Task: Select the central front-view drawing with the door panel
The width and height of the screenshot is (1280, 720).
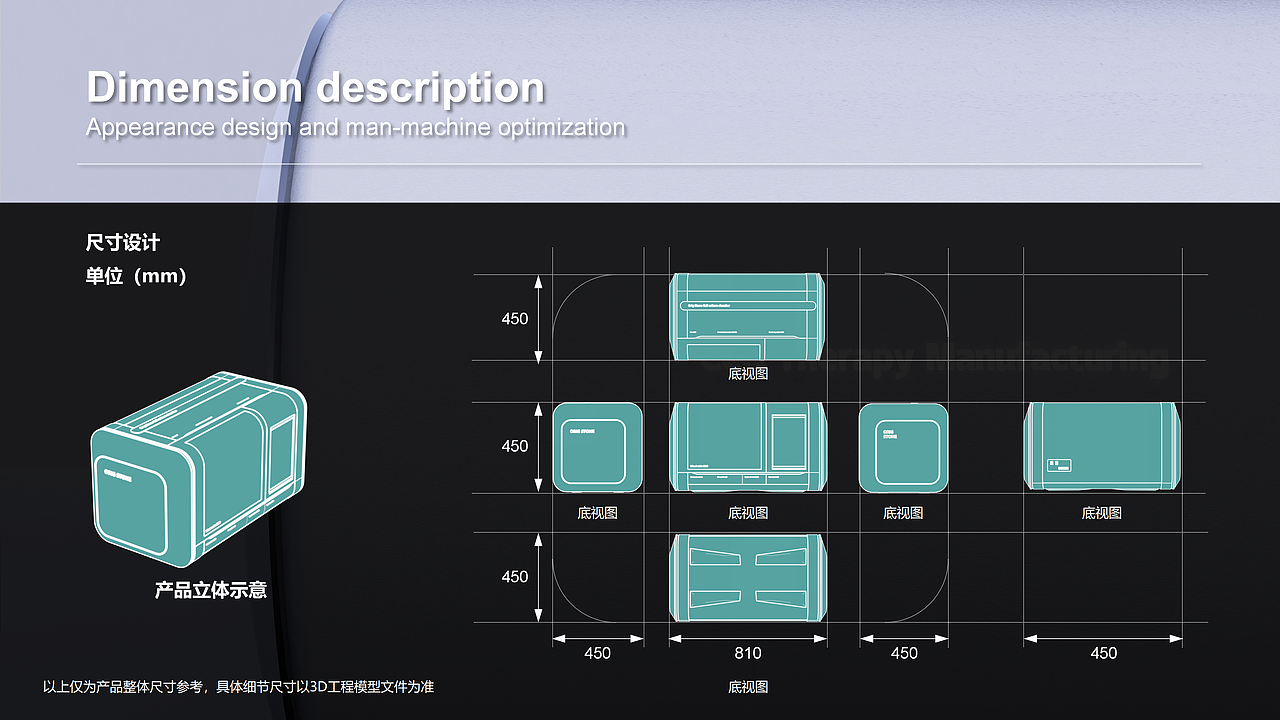Action: (748, 447)
